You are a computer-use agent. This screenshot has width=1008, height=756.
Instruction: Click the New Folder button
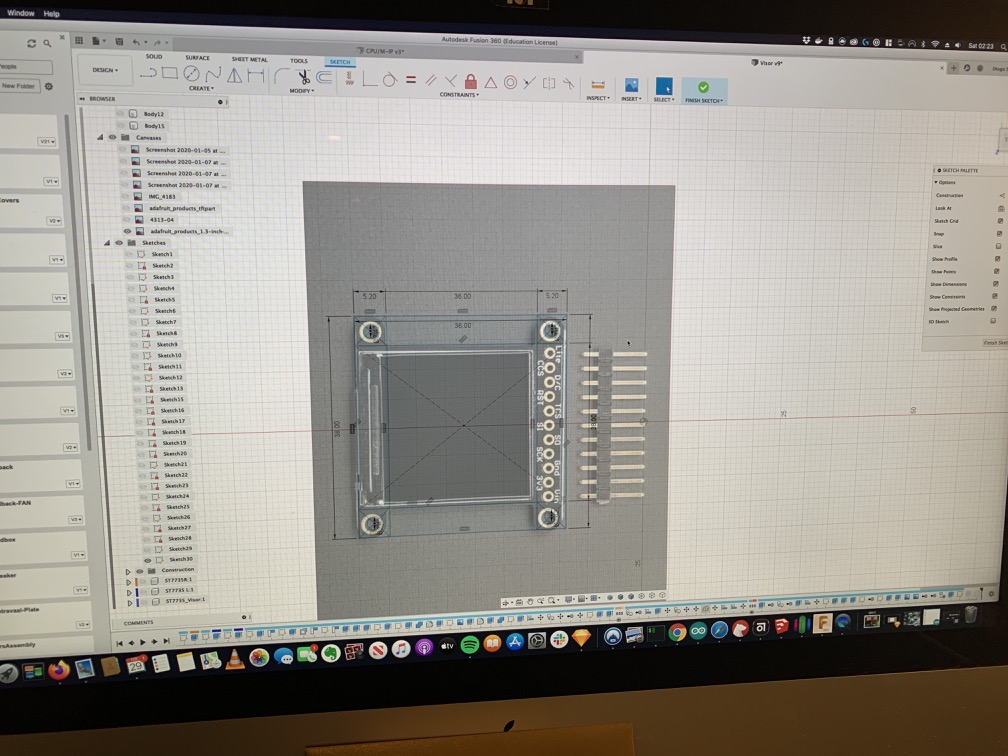pos(19,86)
